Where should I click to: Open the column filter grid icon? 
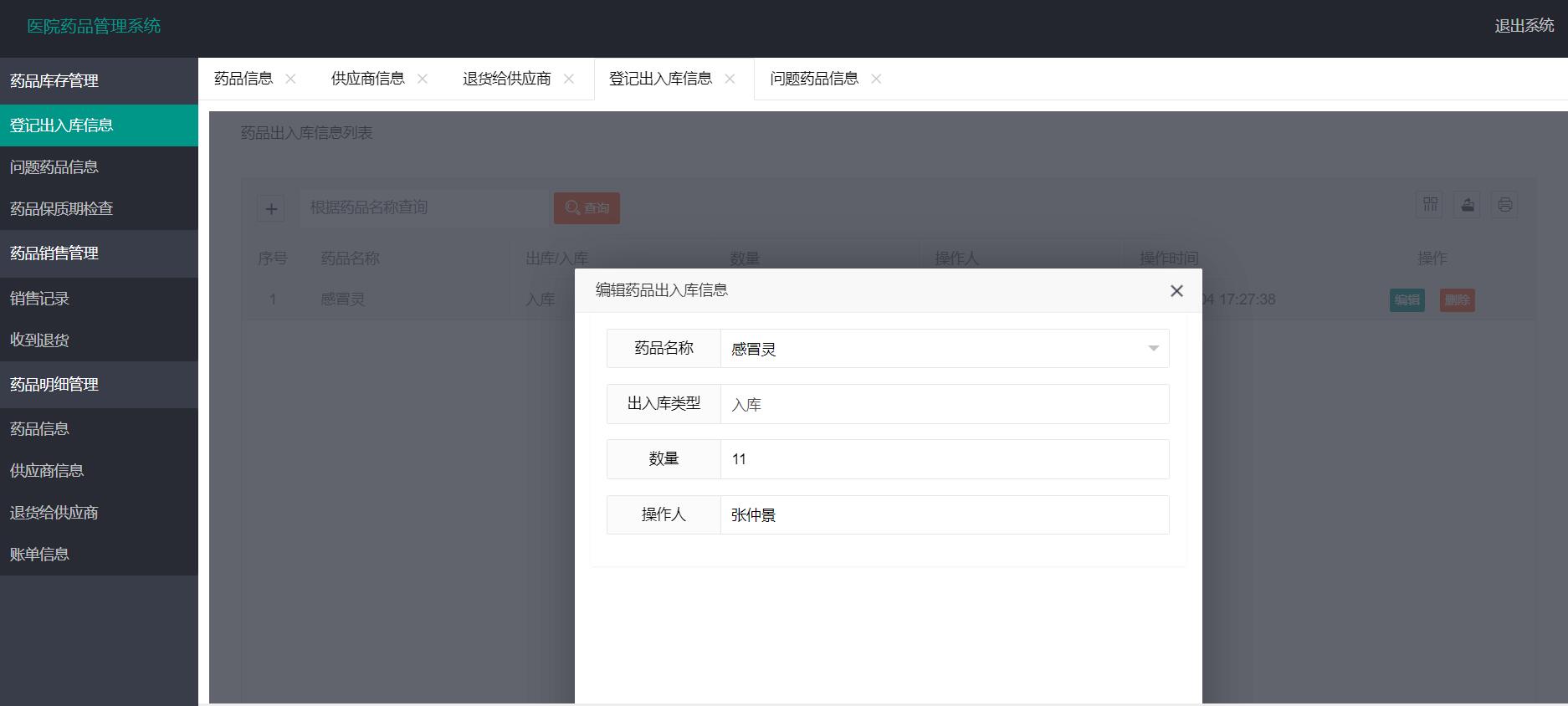pos(1431,204)
